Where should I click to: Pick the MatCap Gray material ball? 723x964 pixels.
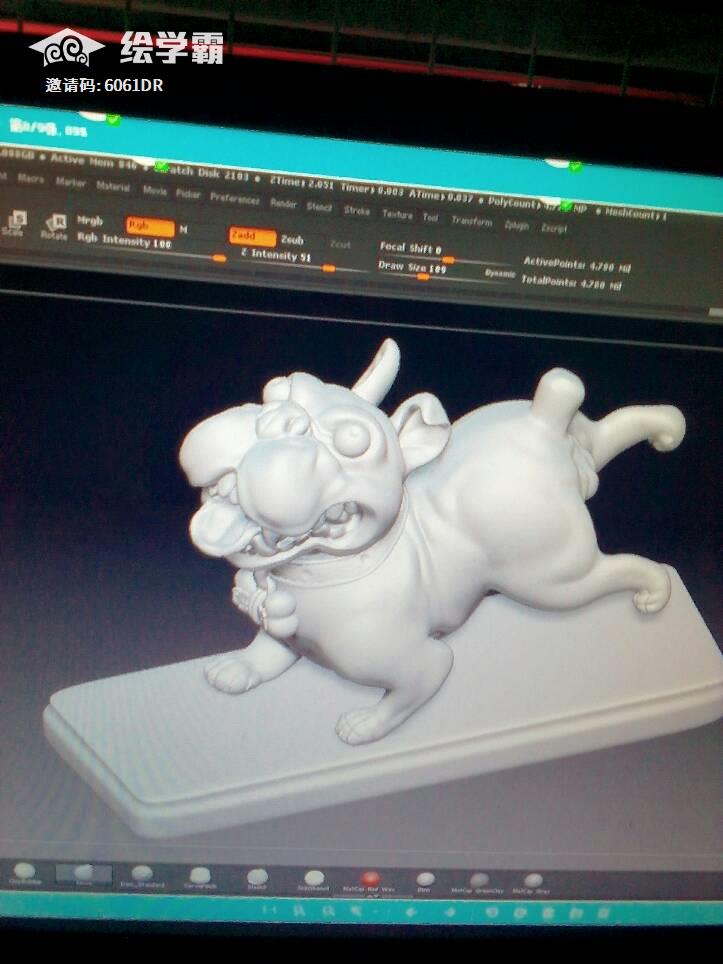(x=533, y=883)
